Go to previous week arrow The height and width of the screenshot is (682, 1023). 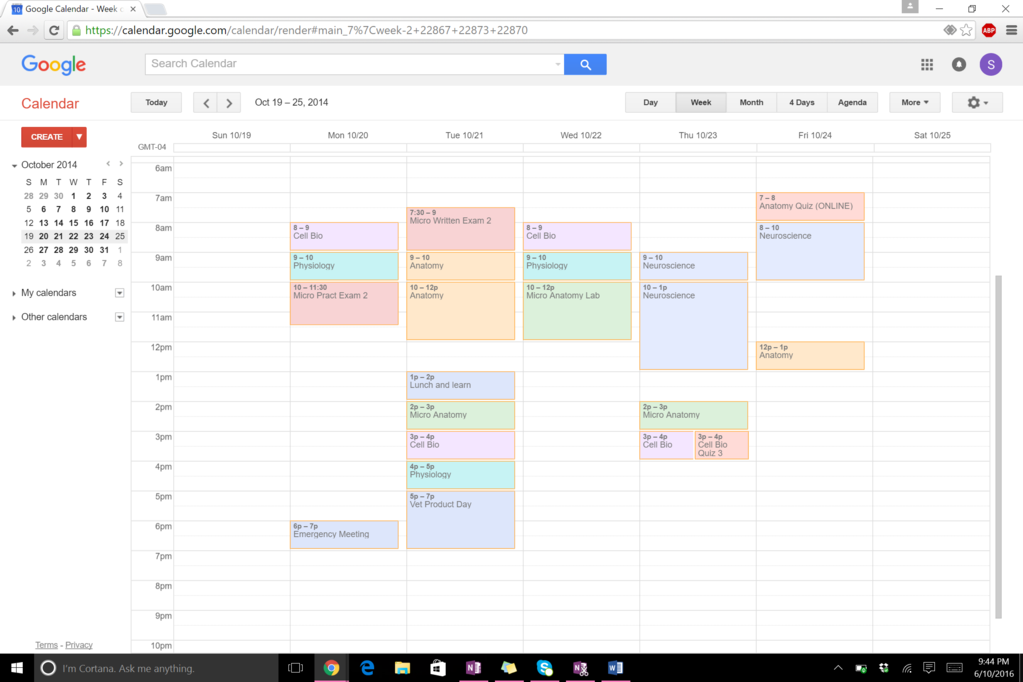(206, 102)
